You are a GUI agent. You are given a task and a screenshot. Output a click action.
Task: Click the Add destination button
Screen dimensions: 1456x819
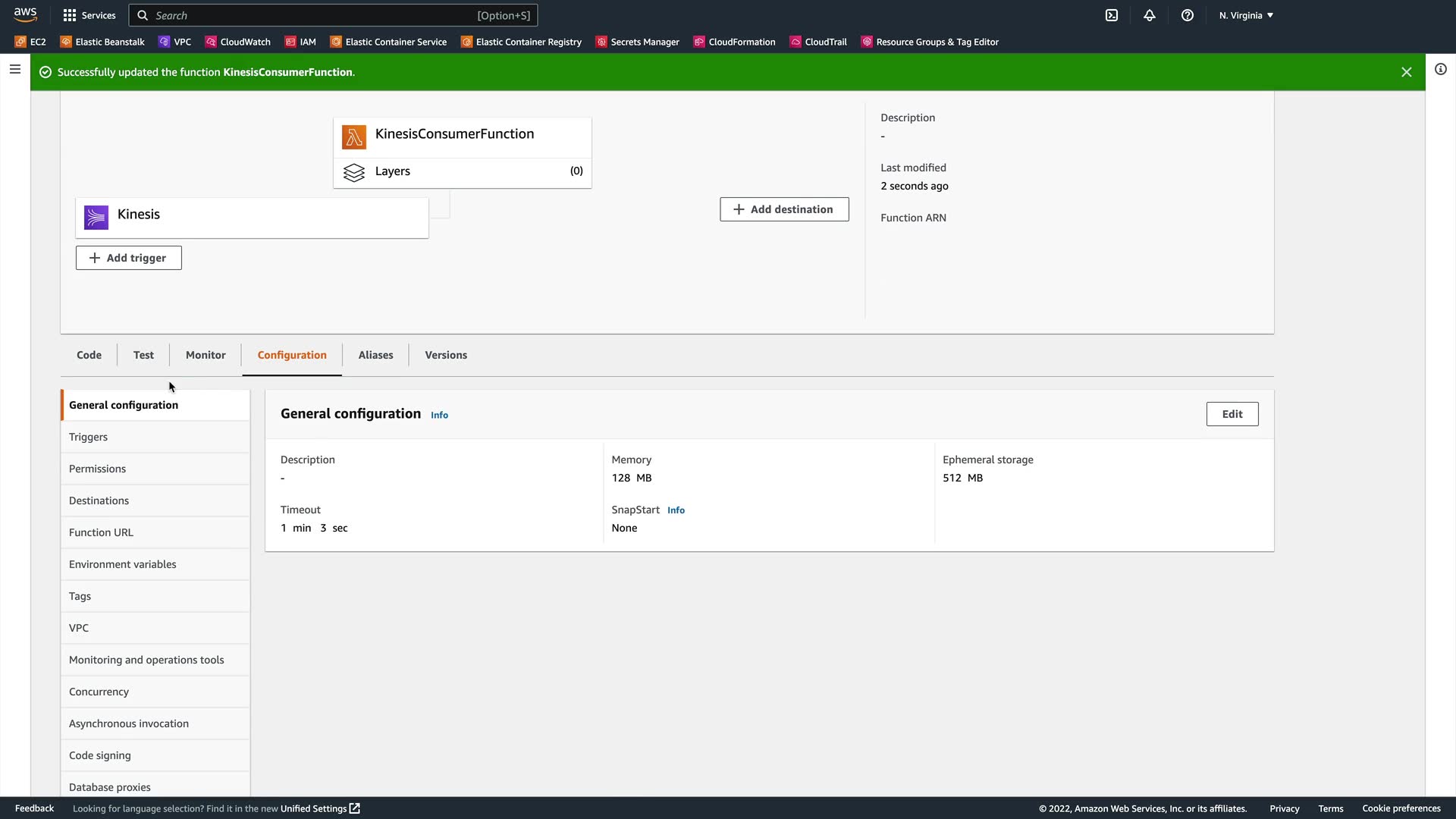click(784, 209)
